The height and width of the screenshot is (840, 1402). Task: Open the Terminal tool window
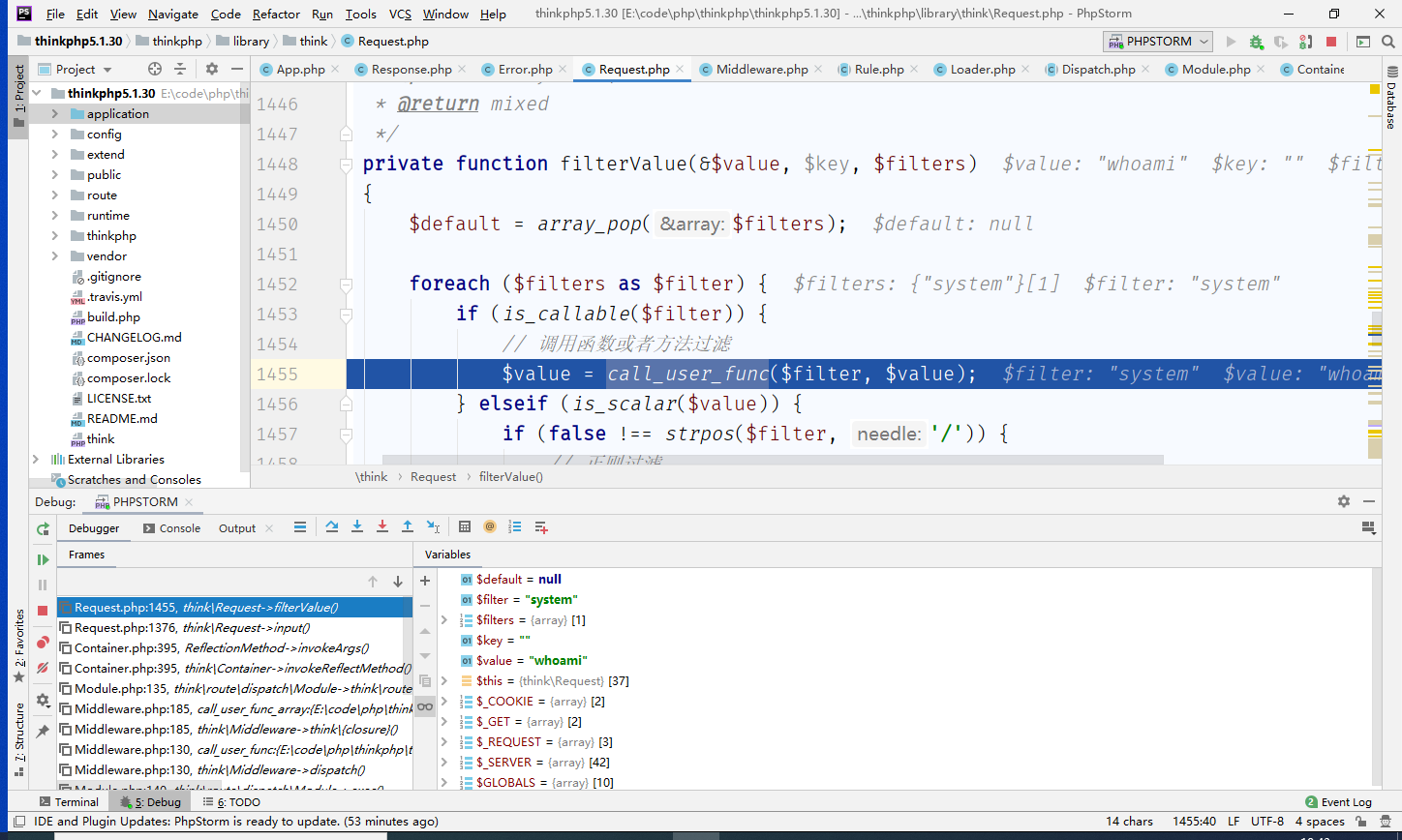coord(69,802)
